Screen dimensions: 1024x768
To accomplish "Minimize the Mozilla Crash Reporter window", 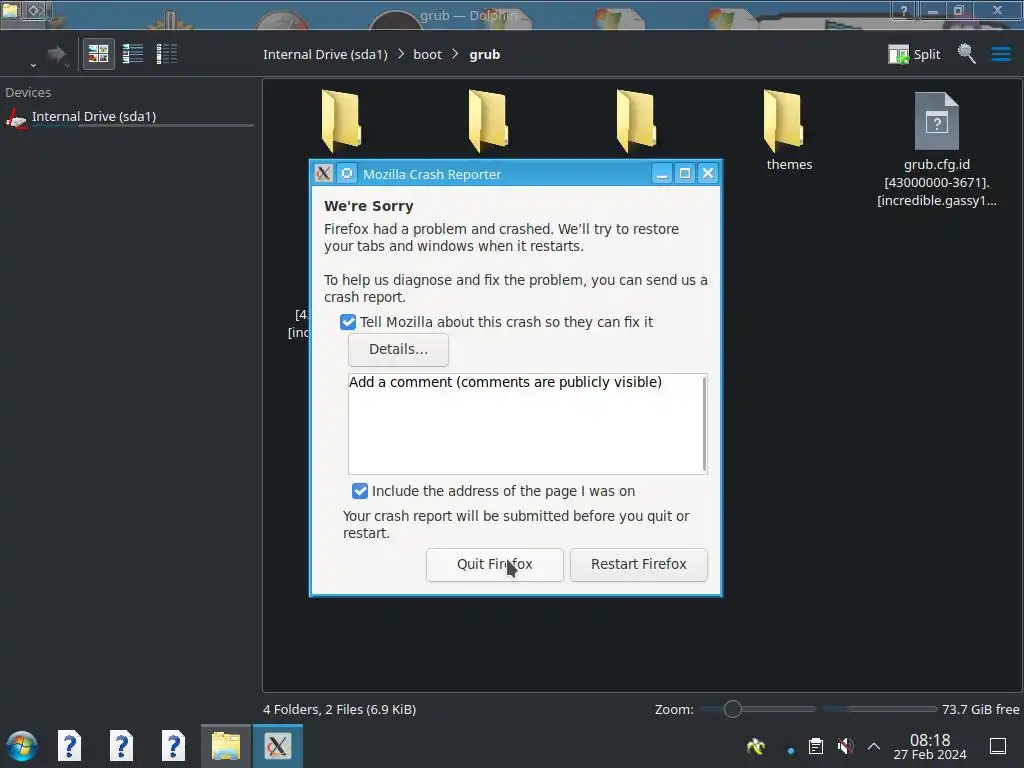I will [x=662, y=173].
